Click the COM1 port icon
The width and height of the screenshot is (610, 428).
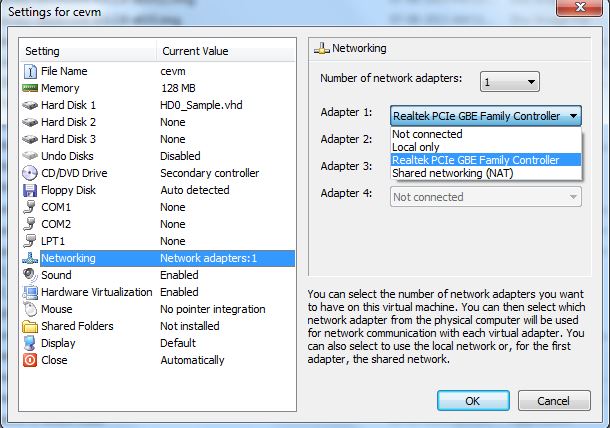point(30,207)
